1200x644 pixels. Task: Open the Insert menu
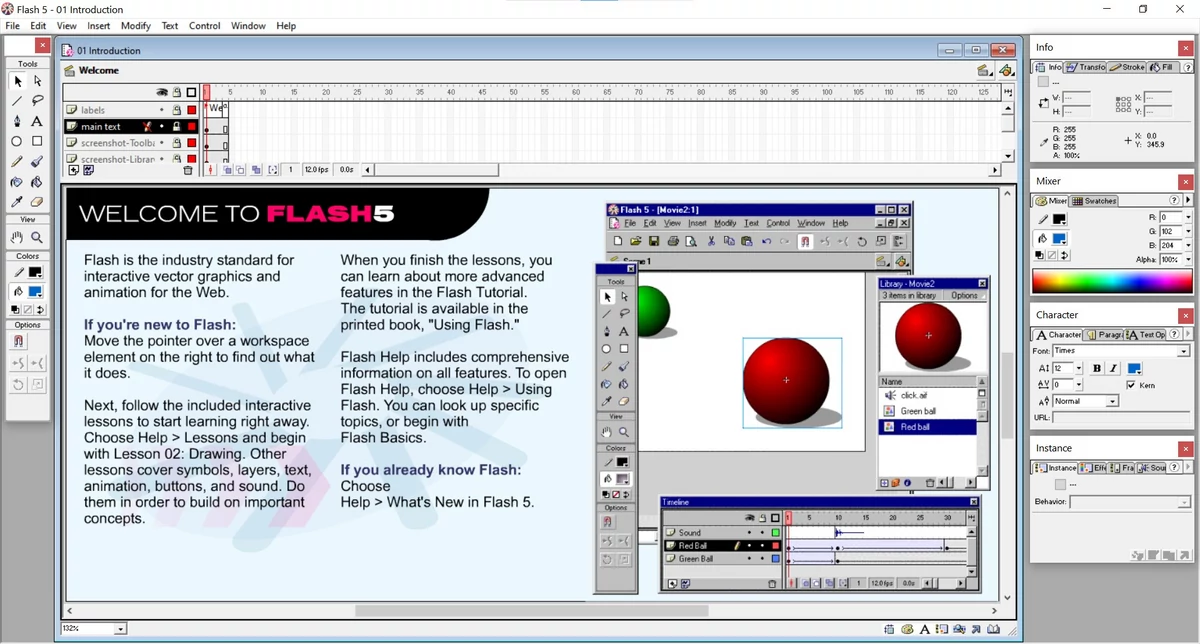99,26
